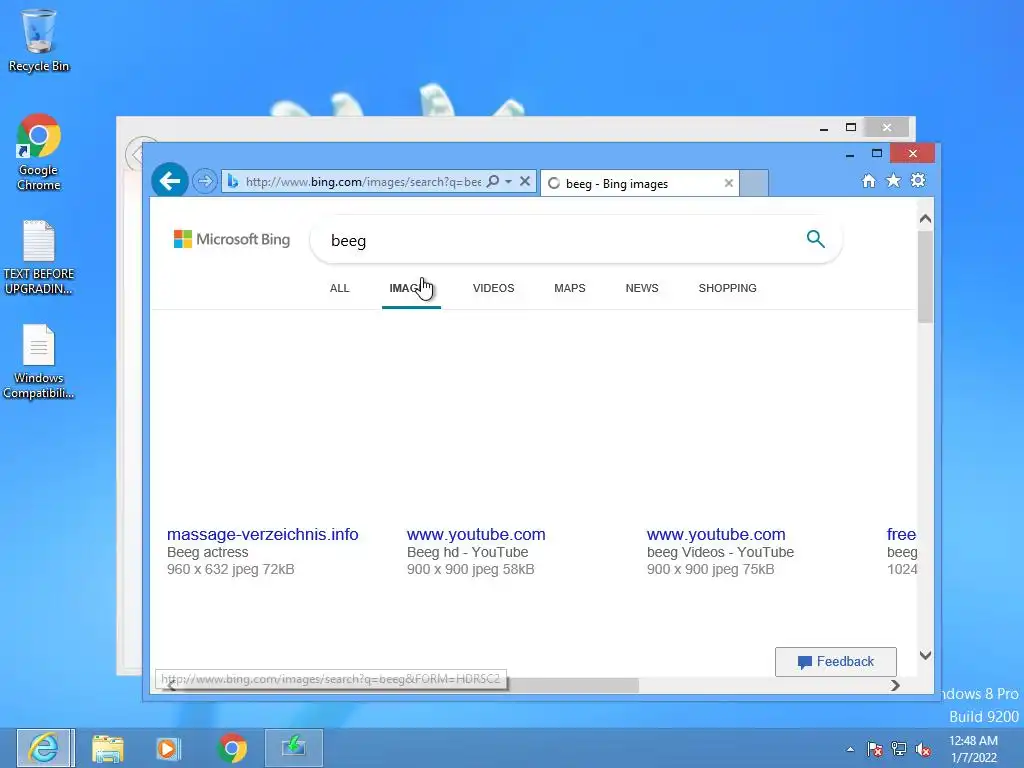Screen dimensions: 1024x768
Task: Open the MAPS tab
Action: point(569,288)
